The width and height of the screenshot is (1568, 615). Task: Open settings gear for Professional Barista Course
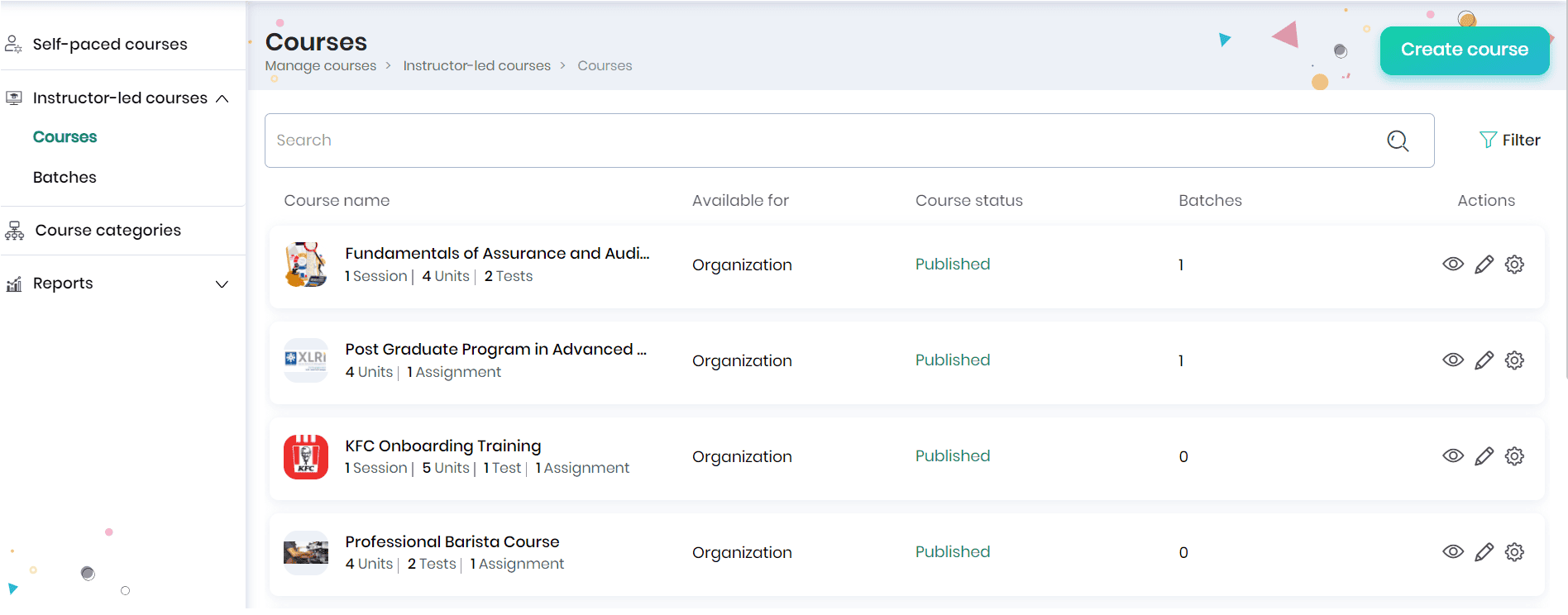coord(1514,552)
